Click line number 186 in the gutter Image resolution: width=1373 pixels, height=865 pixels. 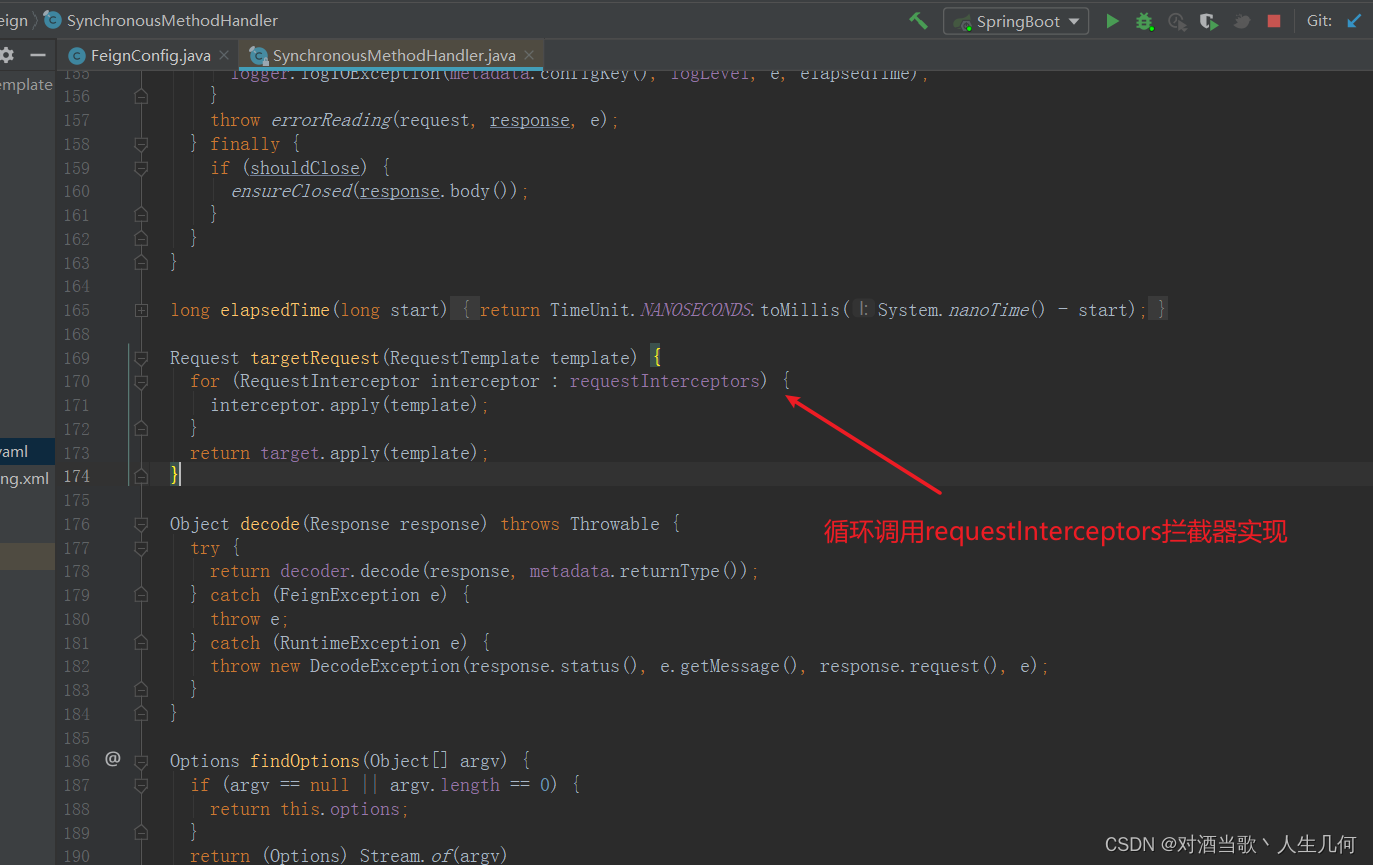(x=76, y=761)
